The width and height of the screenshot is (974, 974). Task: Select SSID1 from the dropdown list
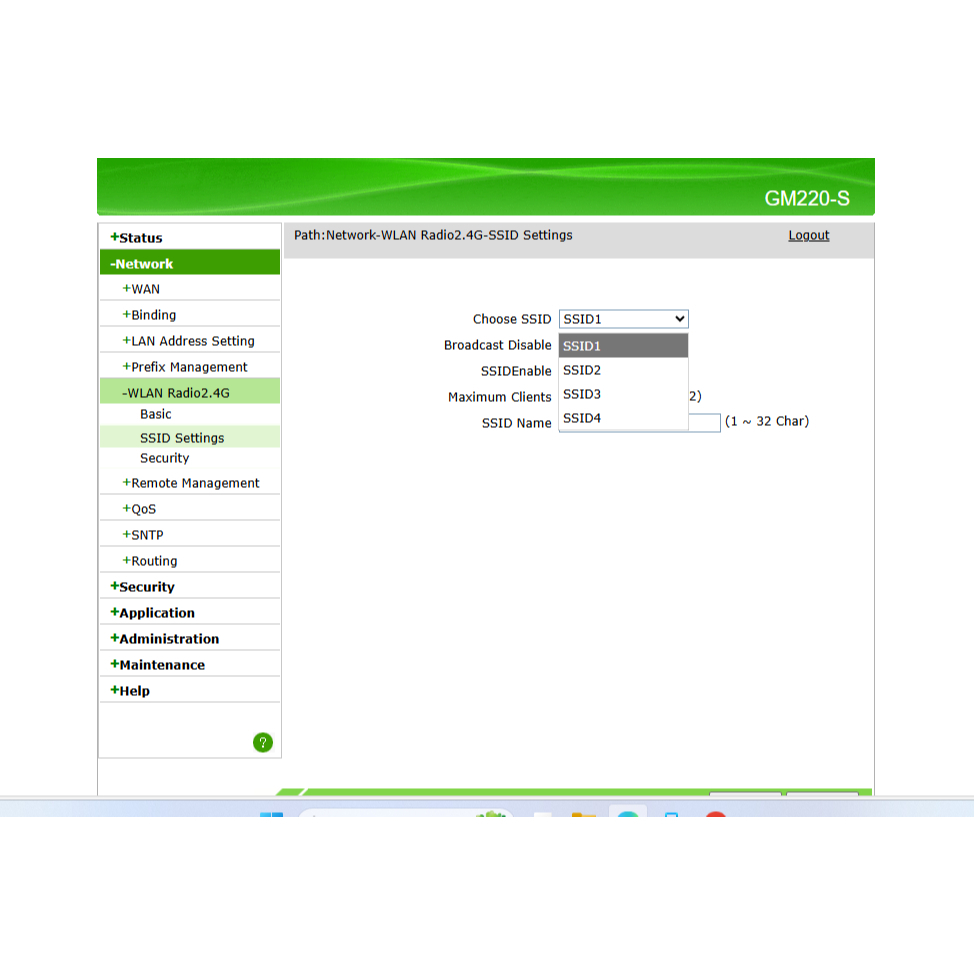tap(623, 346)
